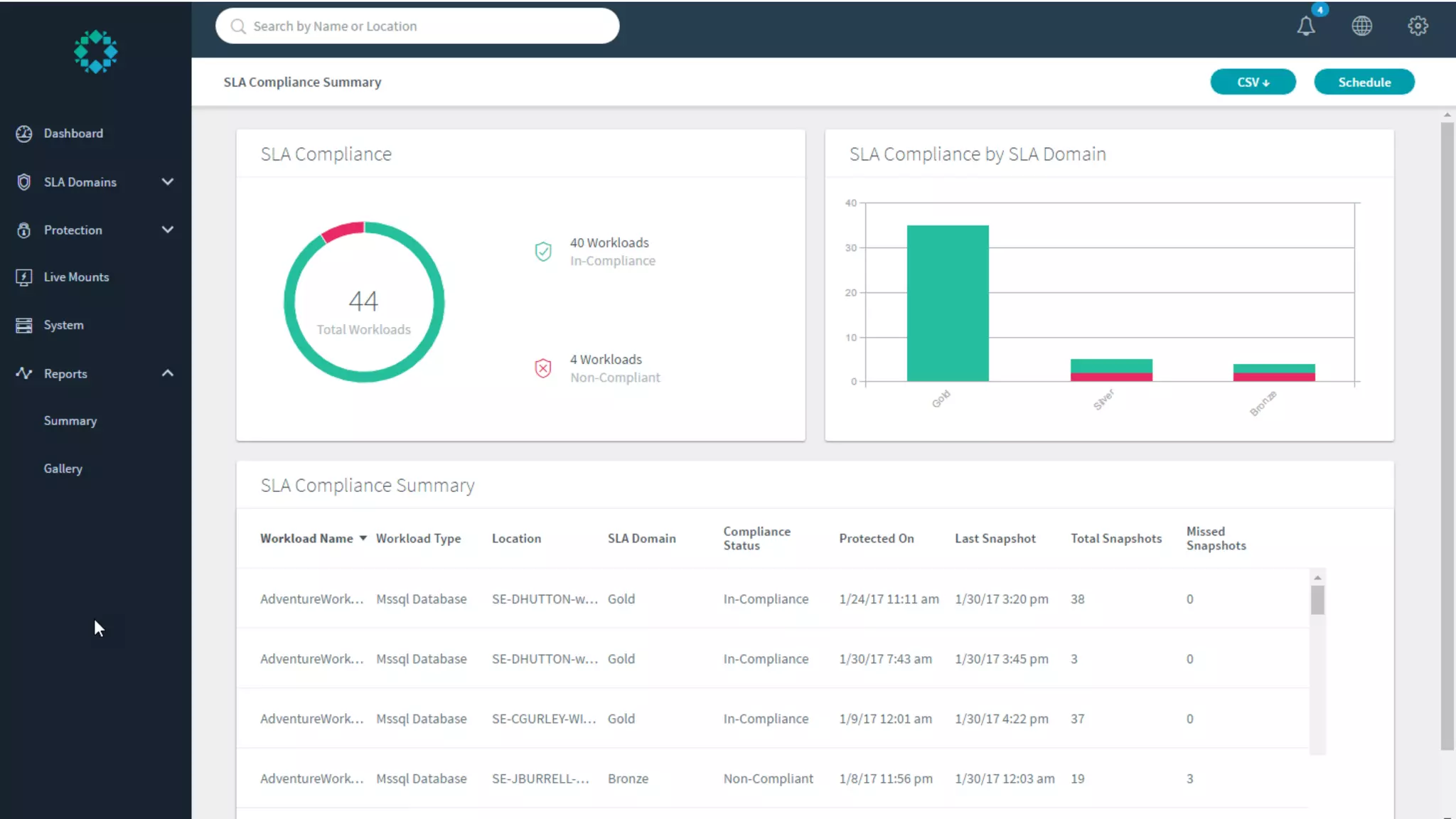1456x819 pixels.
Task: Toggle sort arrow on Workload Name column
Action: coord(363,539)
